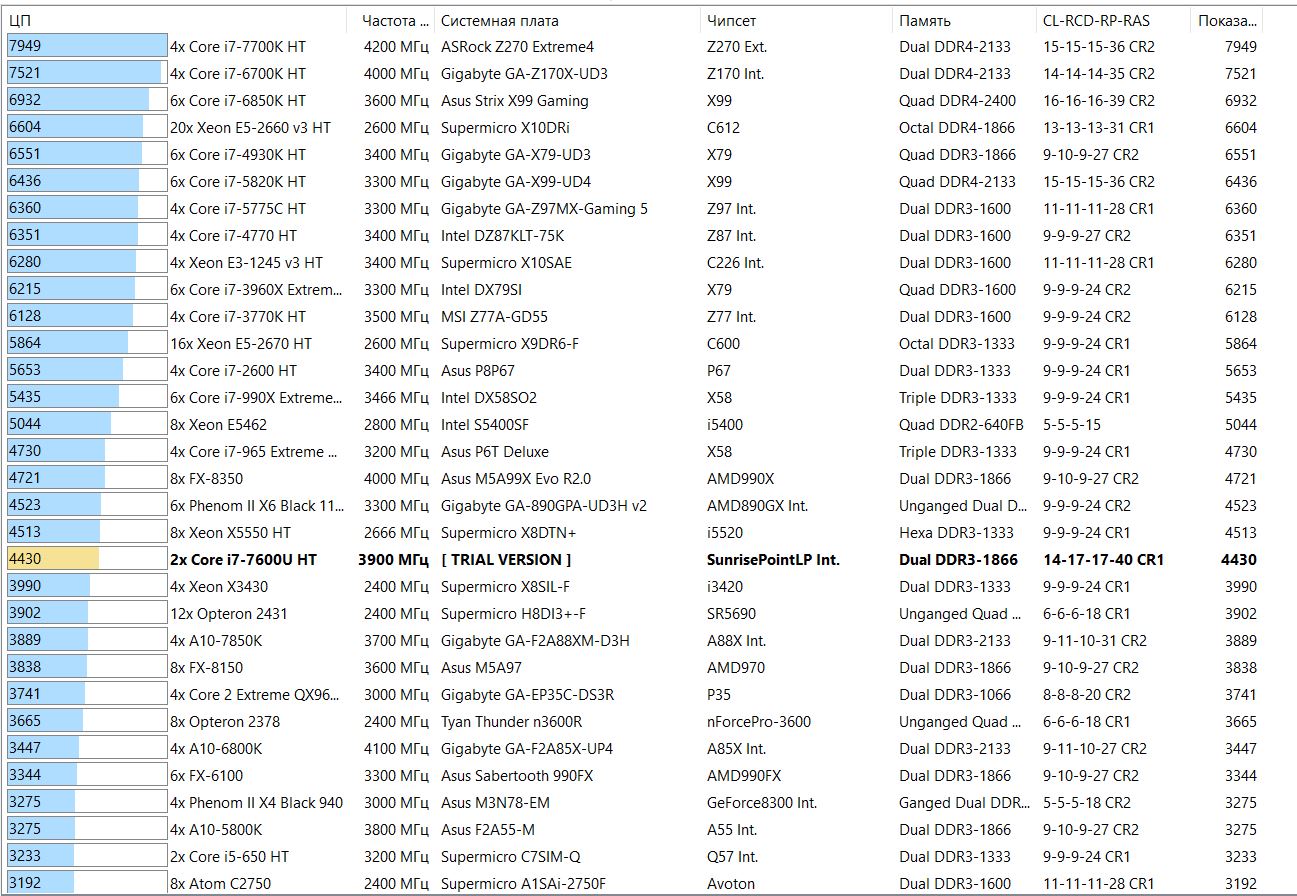
Task: Click the 13-13-13-31 CR1 timing cell
Action: [x=1098, y=128]
